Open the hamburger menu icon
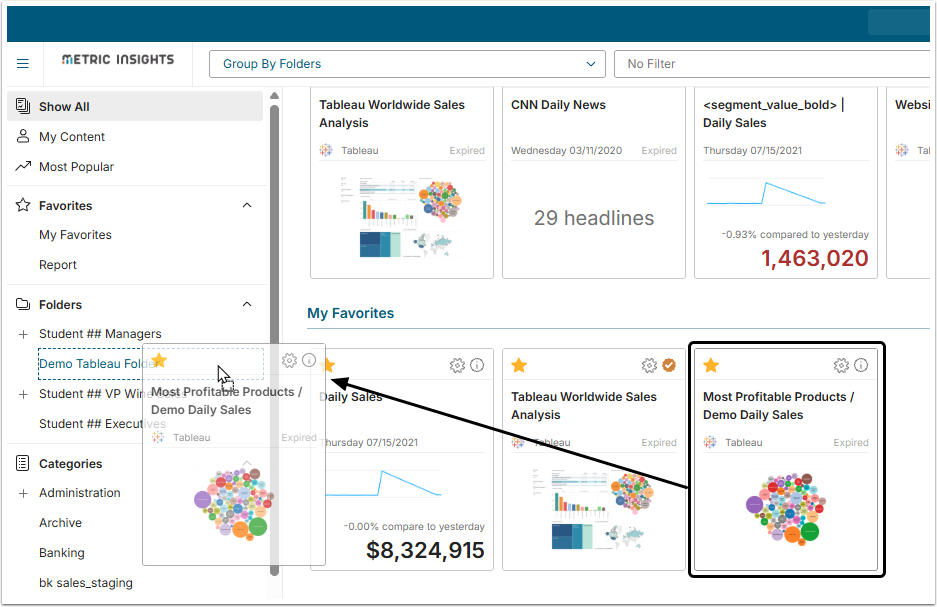Screen dimensions: 937x607 tap(23, 63)
